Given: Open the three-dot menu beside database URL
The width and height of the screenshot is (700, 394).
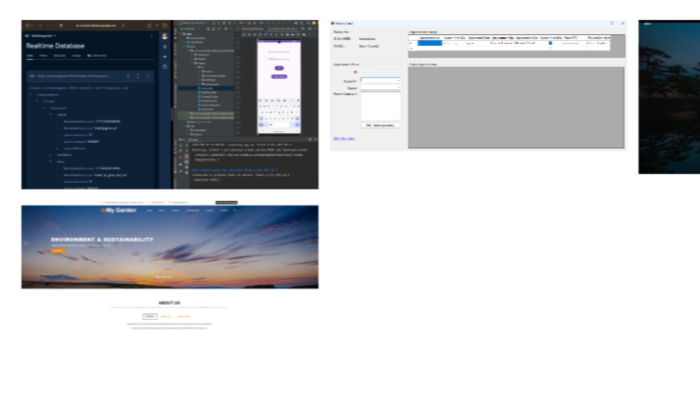Looking at the screenshot, I should (148, 76).
